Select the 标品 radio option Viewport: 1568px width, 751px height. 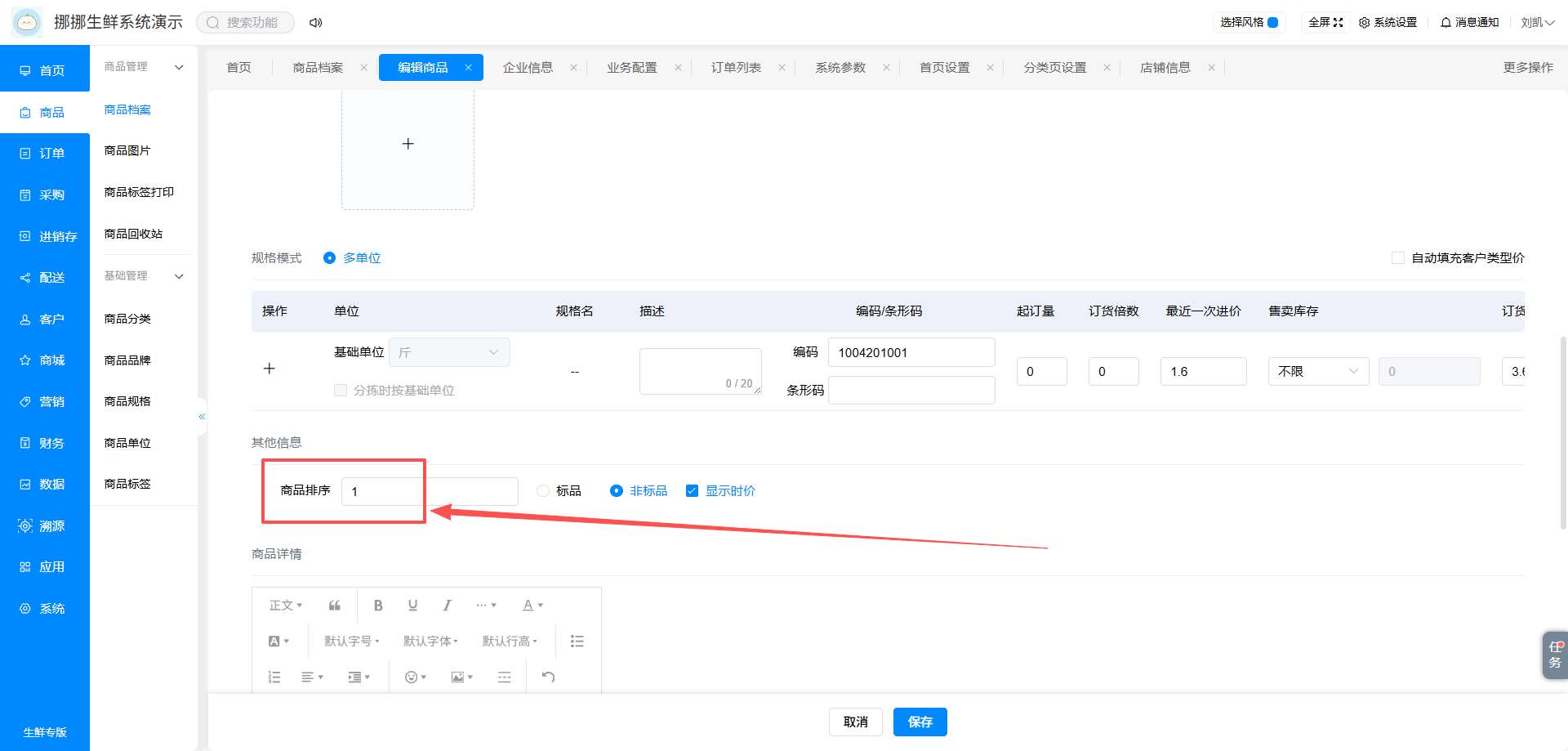pyautogui.click(x=543, y=491)
